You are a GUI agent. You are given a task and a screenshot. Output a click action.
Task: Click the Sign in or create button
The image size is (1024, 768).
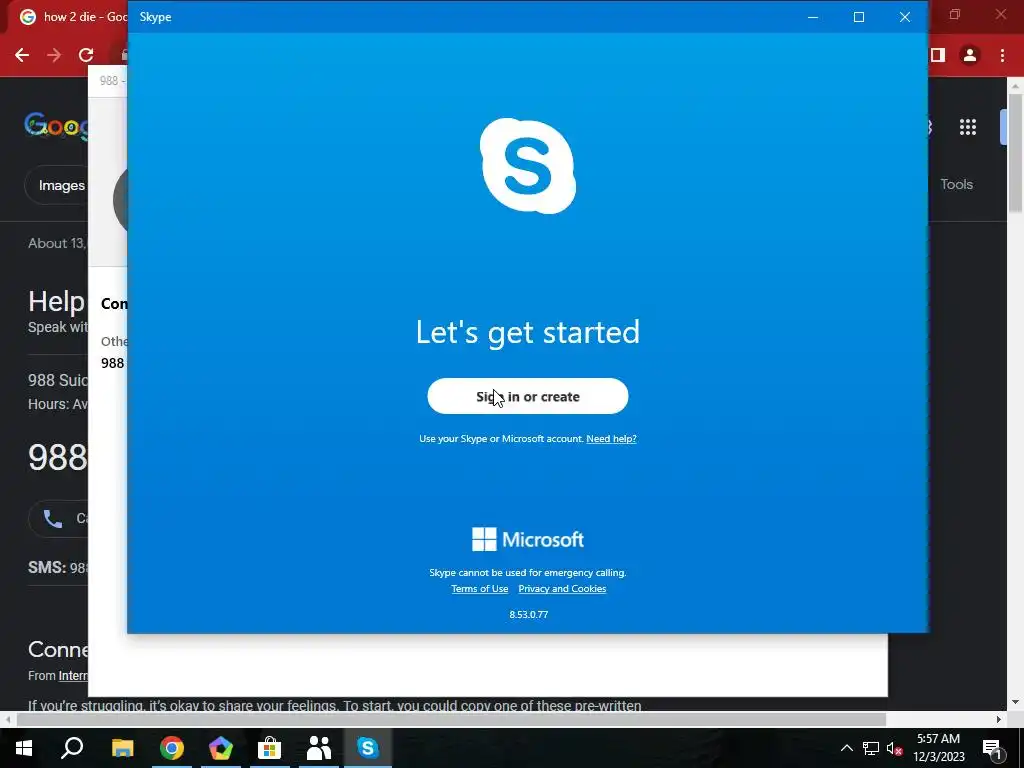click(528, 396)
